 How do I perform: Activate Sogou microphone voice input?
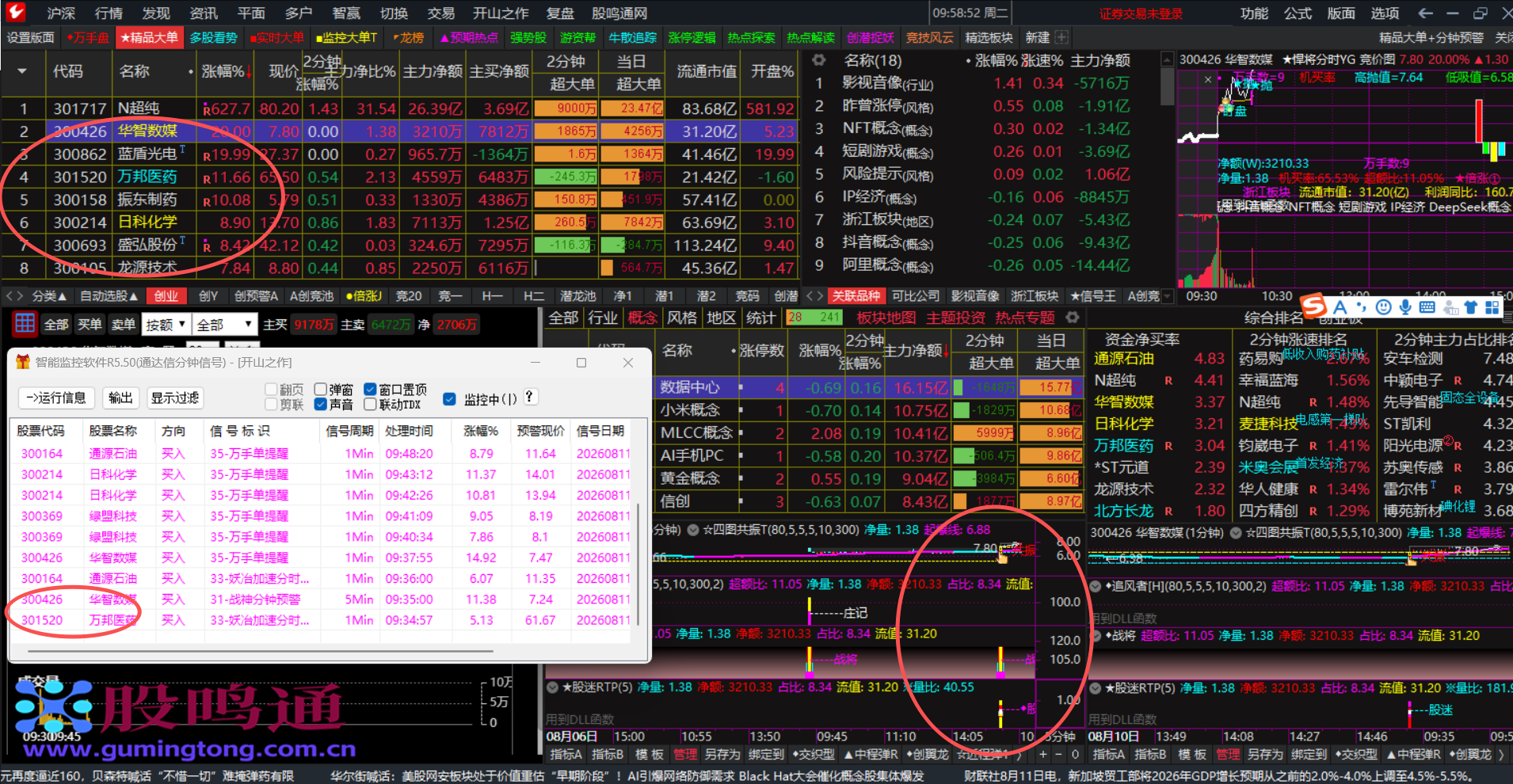(1405, 307)
